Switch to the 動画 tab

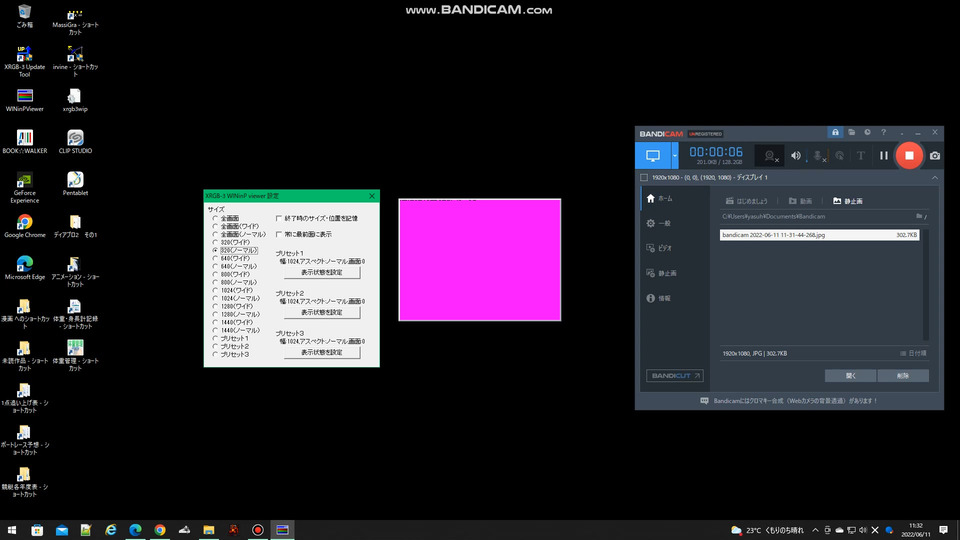click(800, 201)
